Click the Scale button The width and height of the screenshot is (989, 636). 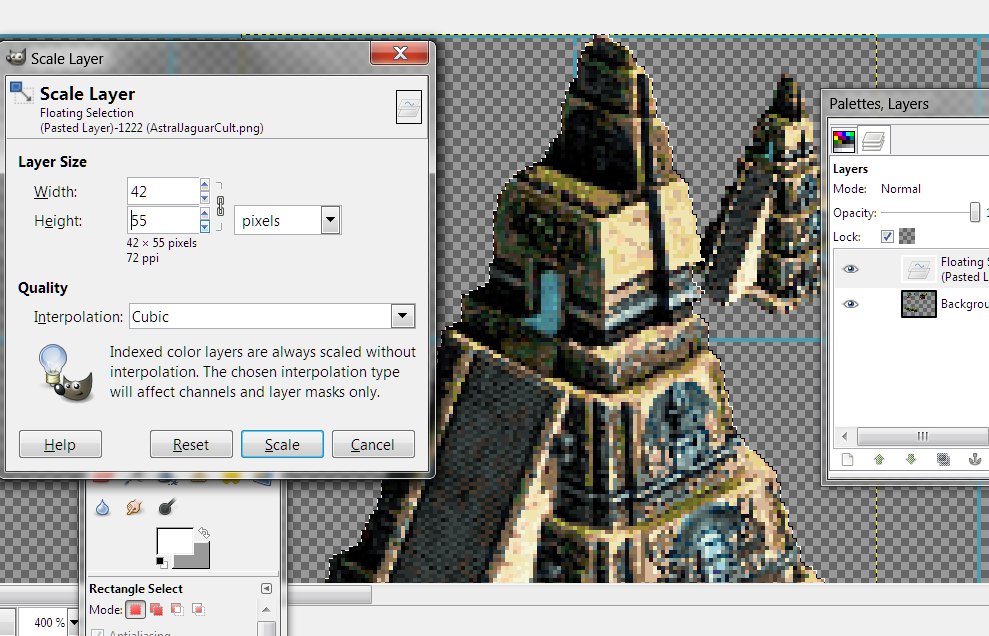(282, 445)
